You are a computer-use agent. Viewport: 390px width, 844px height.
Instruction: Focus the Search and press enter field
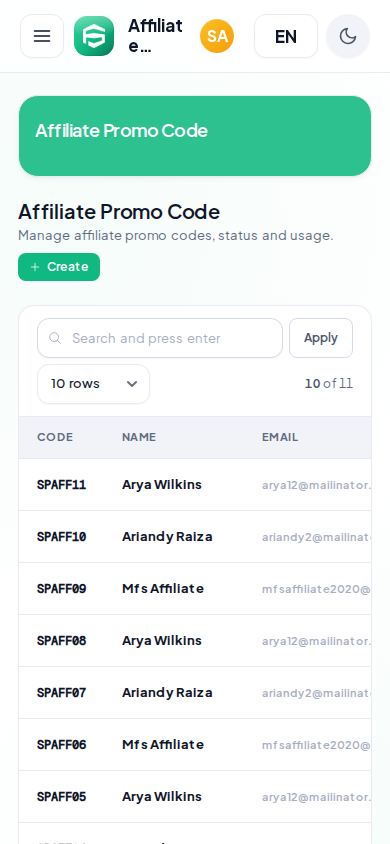160,338
